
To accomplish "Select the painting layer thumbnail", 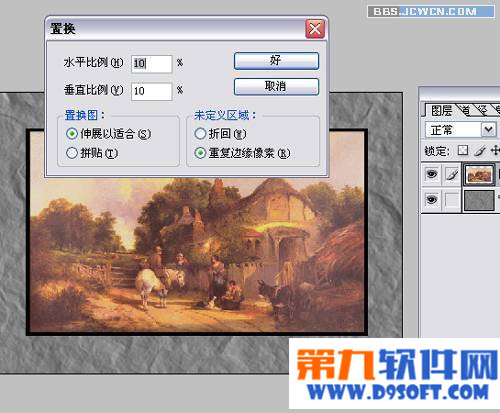I will [479, 174].
